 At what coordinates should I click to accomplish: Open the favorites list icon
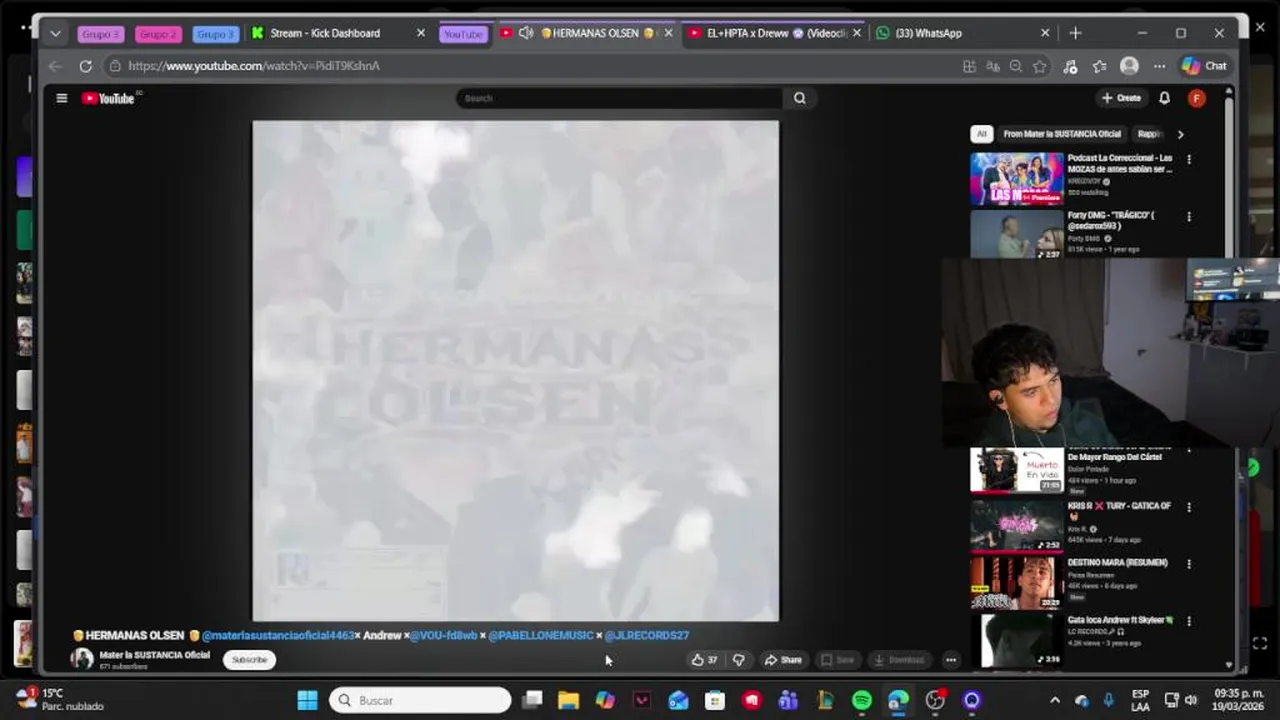coord(1100,66)
